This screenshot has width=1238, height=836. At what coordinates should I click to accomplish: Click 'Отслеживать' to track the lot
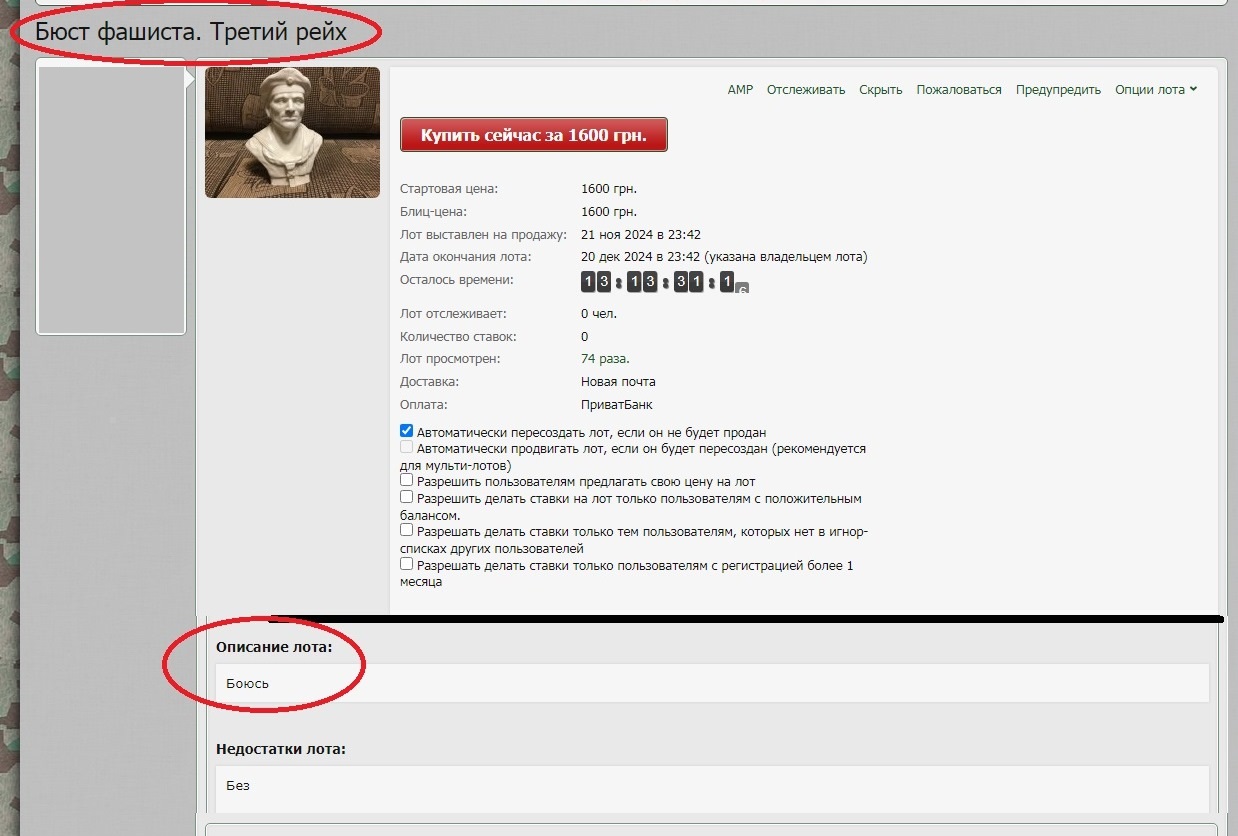click(806, 90)
